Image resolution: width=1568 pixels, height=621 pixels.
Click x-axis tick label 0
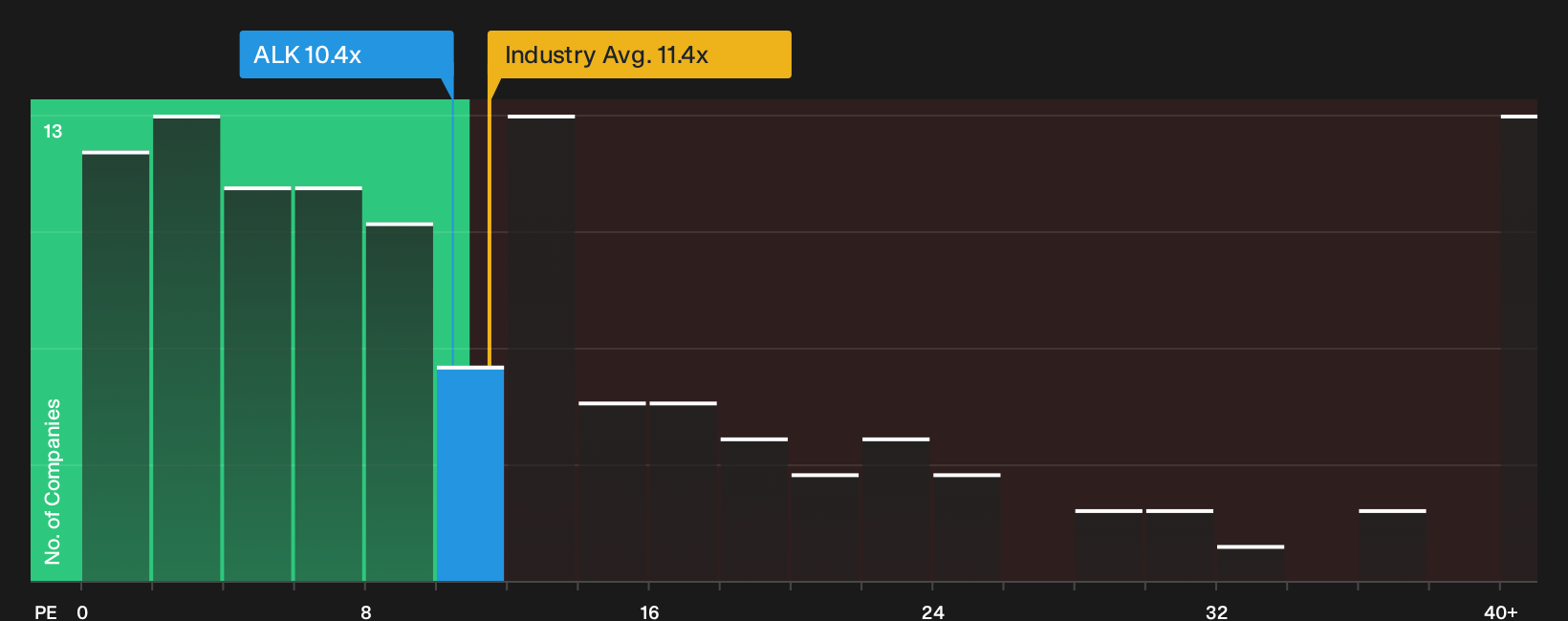pyautogui.click(x=82, y=612)
